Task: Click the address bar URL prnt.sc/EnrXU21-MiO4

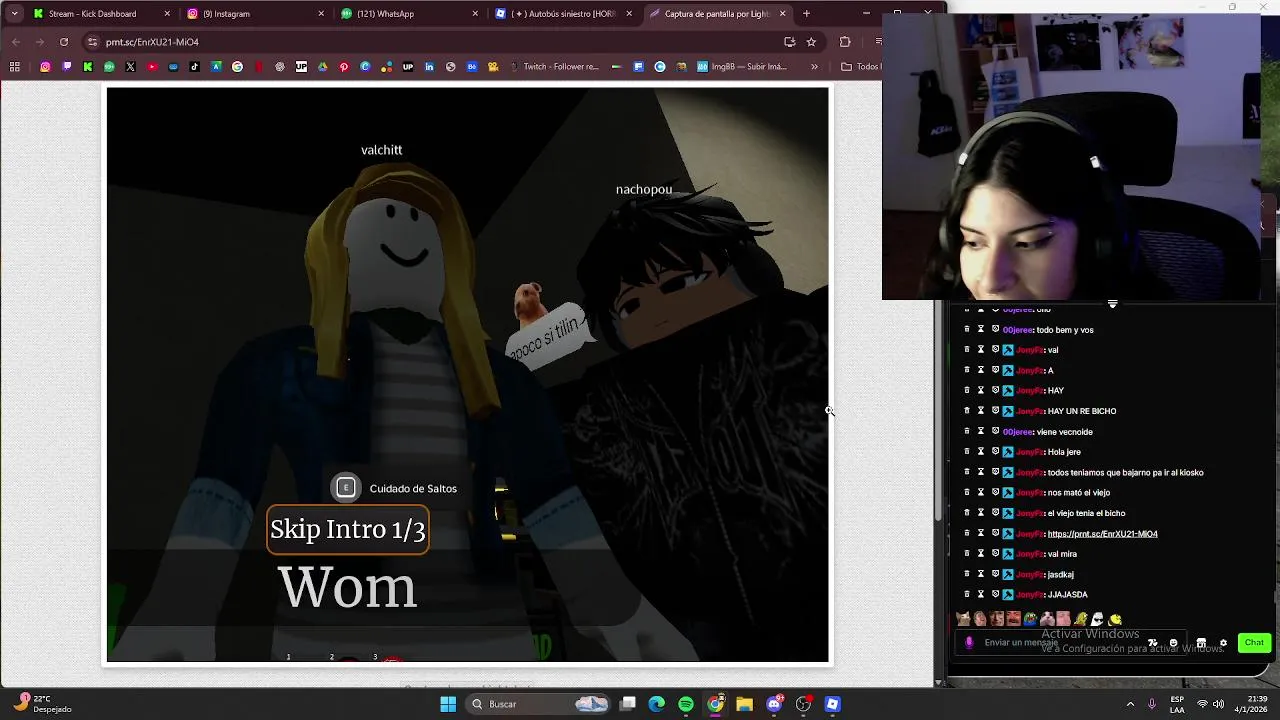Action: coord(152,42)
